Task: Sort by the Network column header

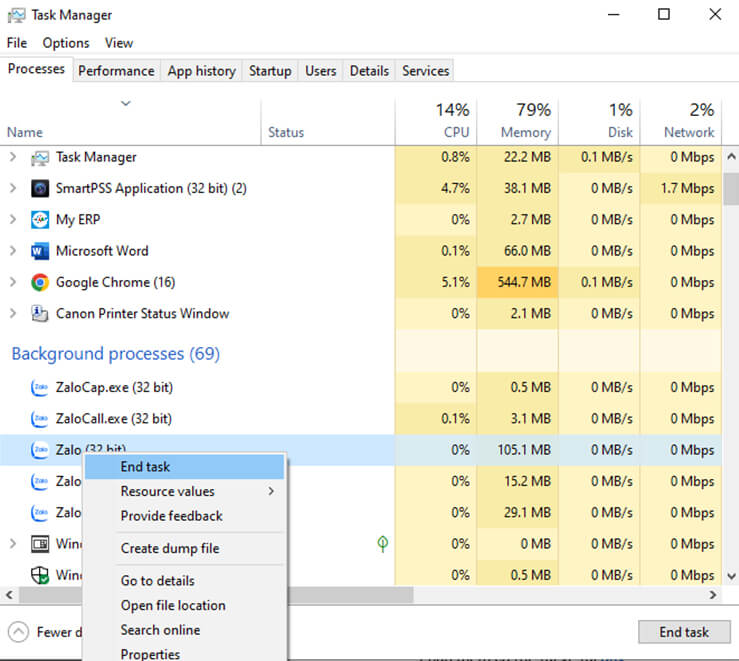Action: tap(681, 121)
